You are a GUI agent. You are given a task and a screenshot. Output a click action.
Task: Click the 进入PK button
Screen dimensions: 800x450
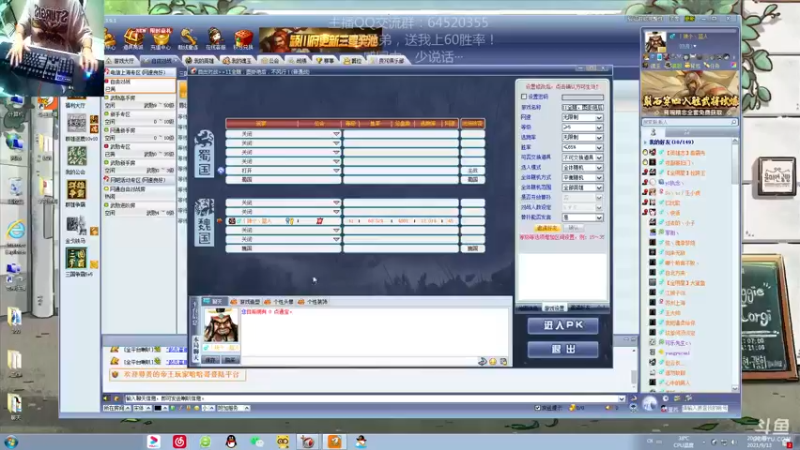point(563,326)
